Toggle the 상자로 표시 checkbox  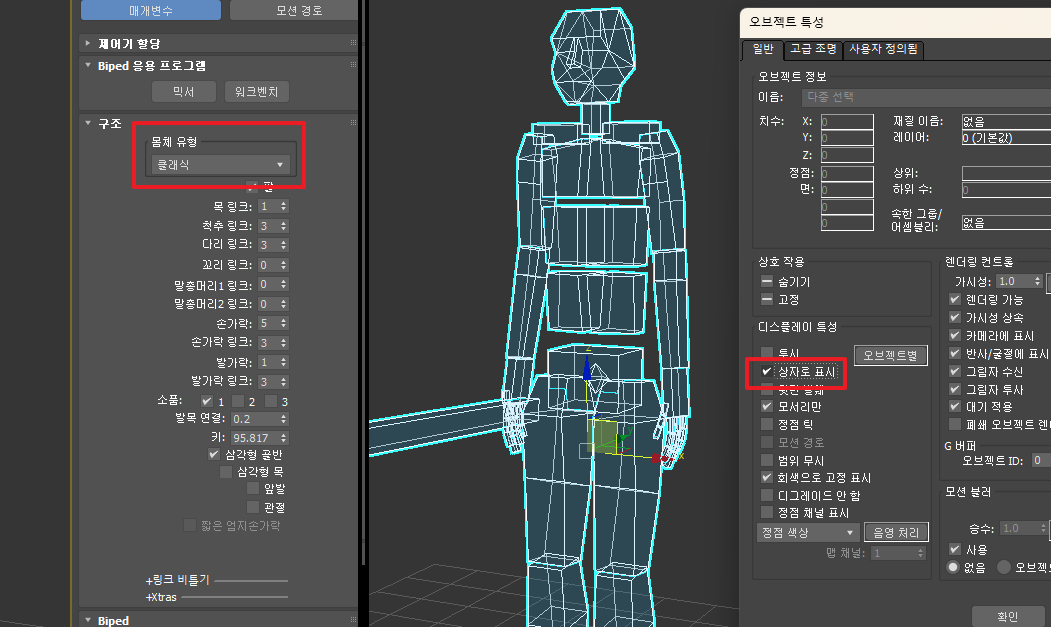(x=767, y=371)
